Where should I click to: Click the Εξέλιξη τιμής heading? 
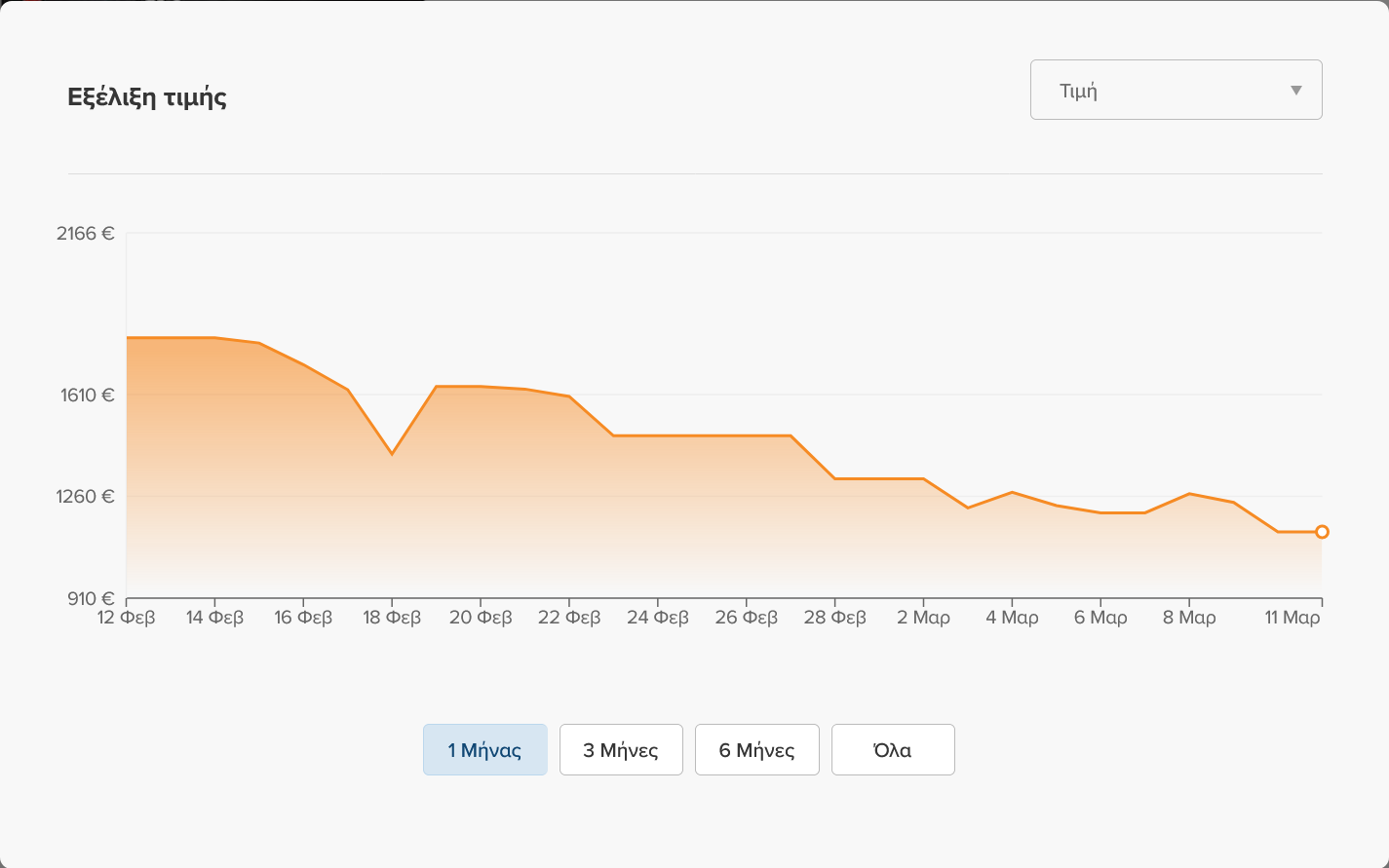pos(147,97)
